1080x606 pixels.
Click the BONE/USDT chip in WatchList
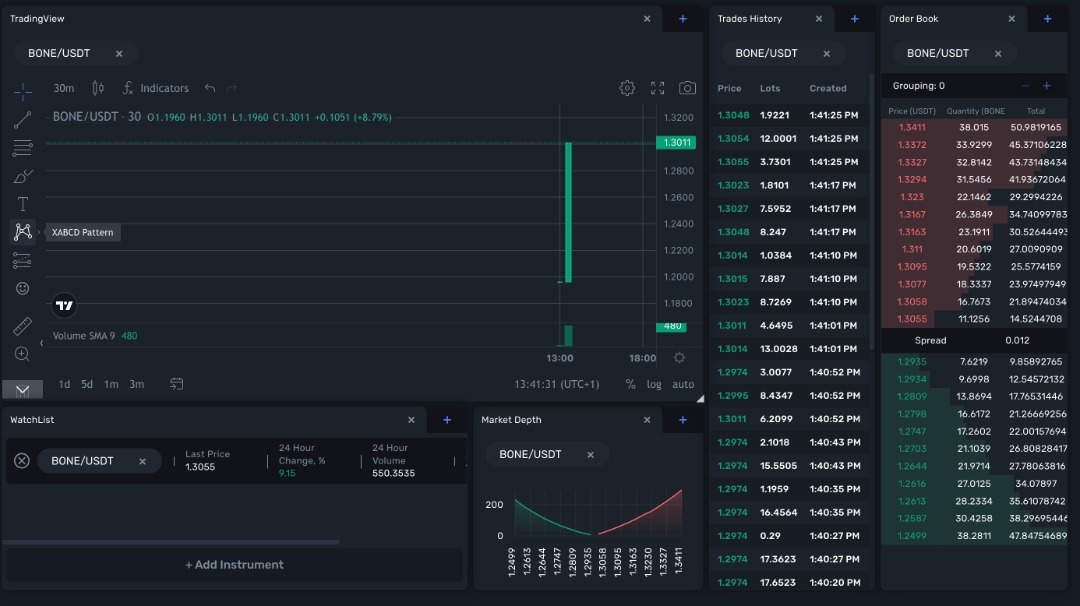(x=99, y=461)
